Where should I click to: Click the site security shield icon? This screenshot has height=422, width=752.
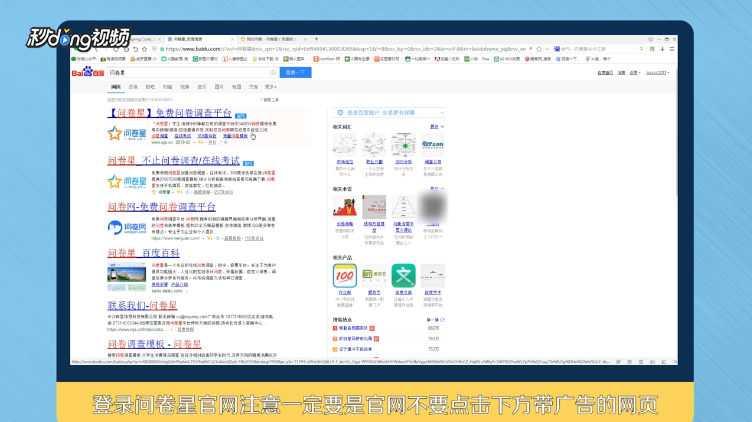[x=154, y=49]
